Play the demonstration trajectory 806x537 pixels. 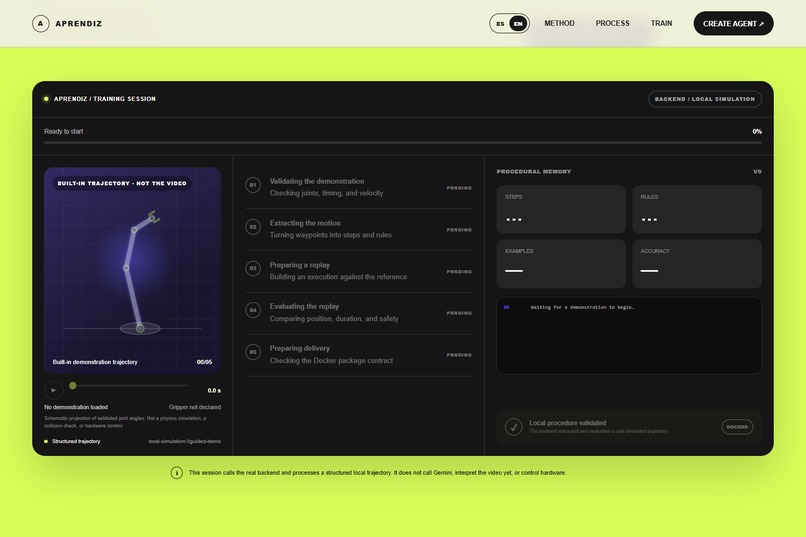pos(53,390)
